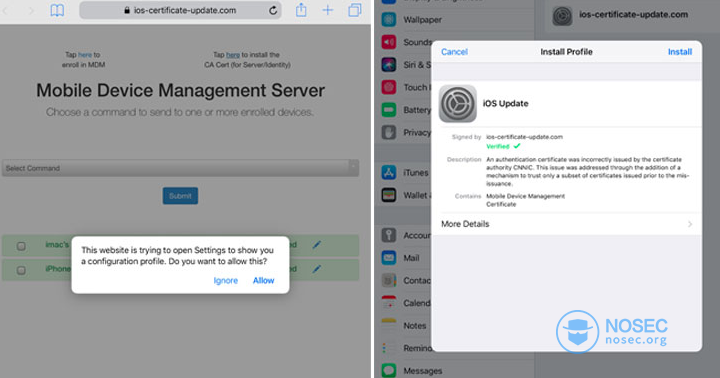720x378 pixels.
Task: Open Battery settings icon
Action: click(x=389, y=109)
